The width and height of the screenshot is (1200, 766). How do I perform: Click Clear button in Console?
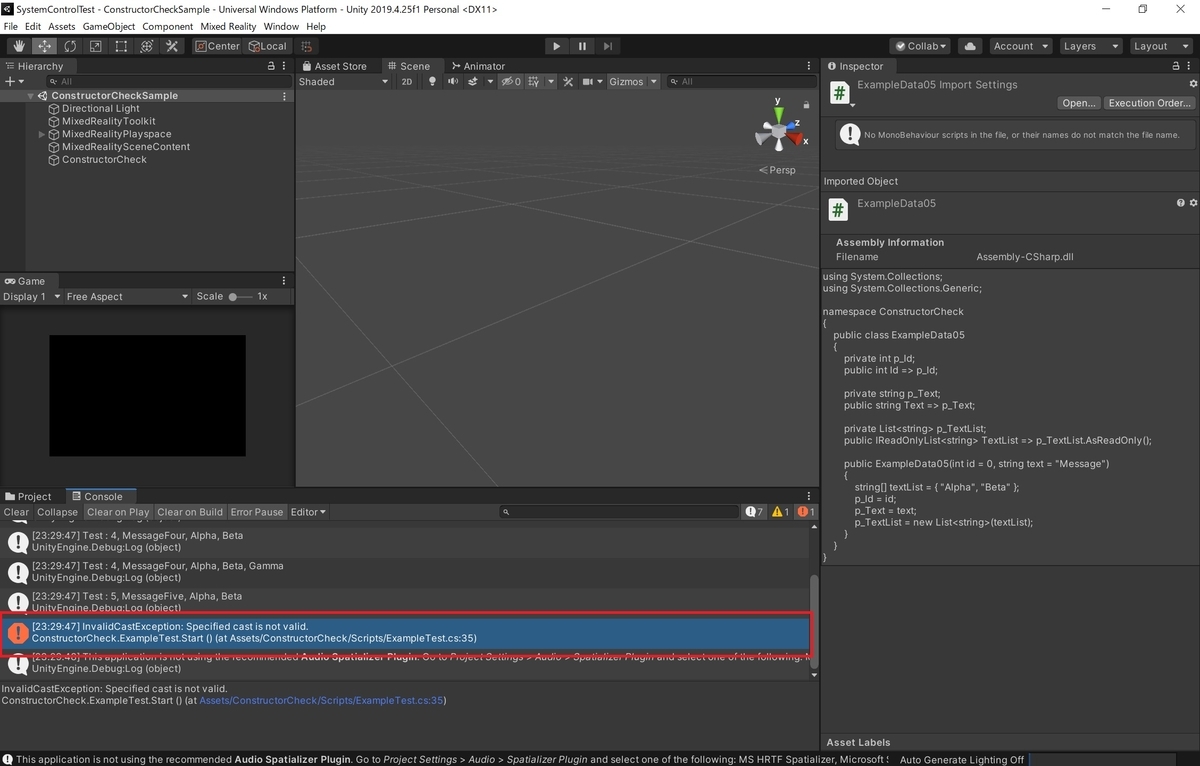[16, 512]
